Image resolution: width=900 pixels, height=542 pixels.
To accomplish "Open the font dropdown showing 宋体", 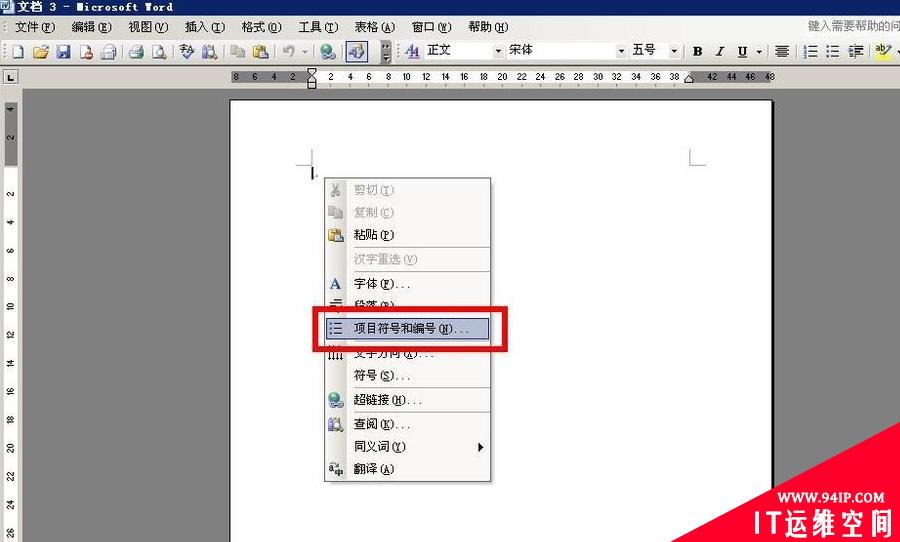I will (x=621, y=51).
